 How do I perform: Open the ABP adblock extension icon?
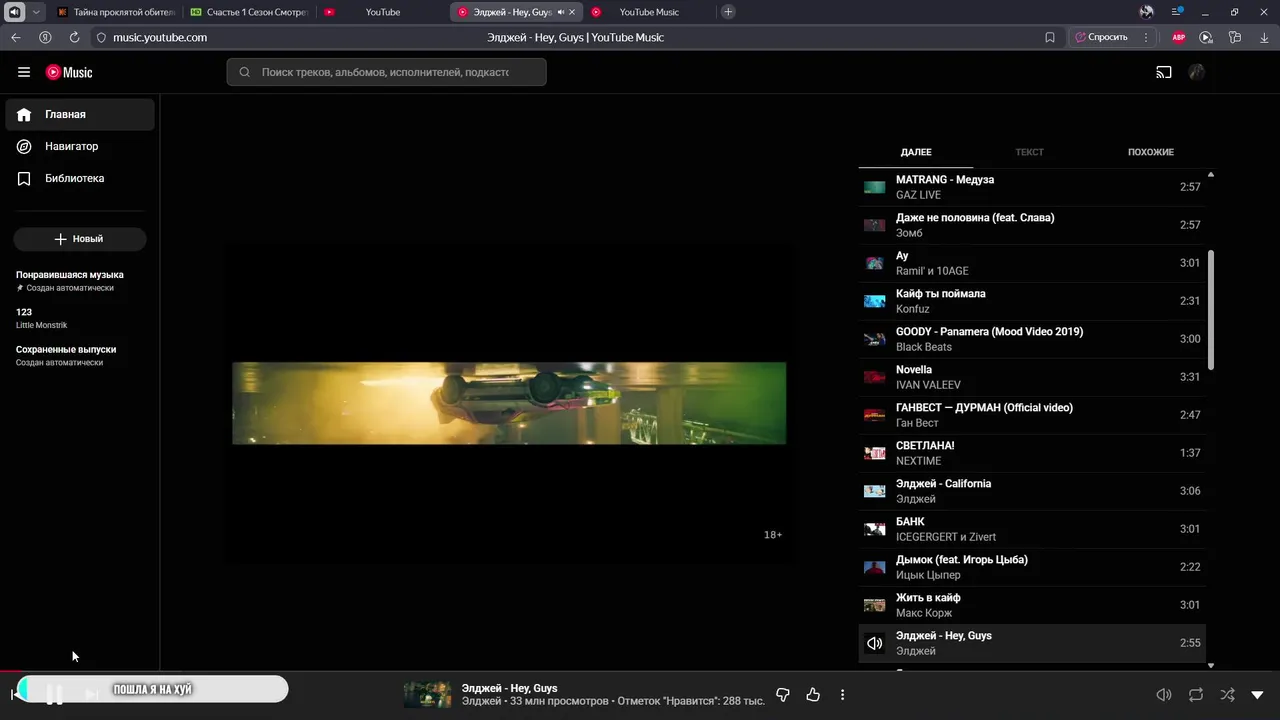click(x=1178, y=37)
